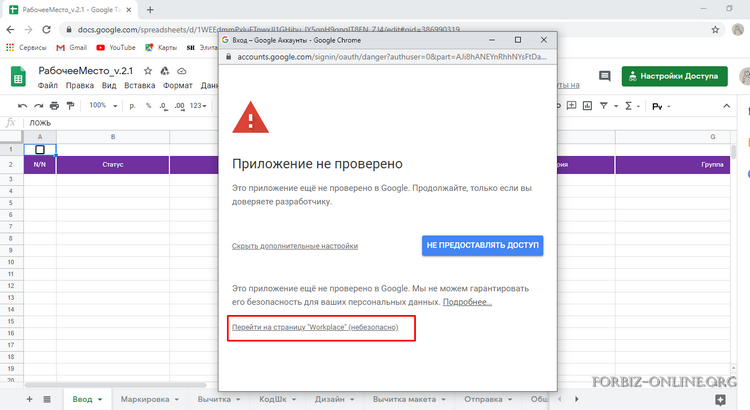
Task: Select the N/N header cell
Action: (x=40, y=165)
